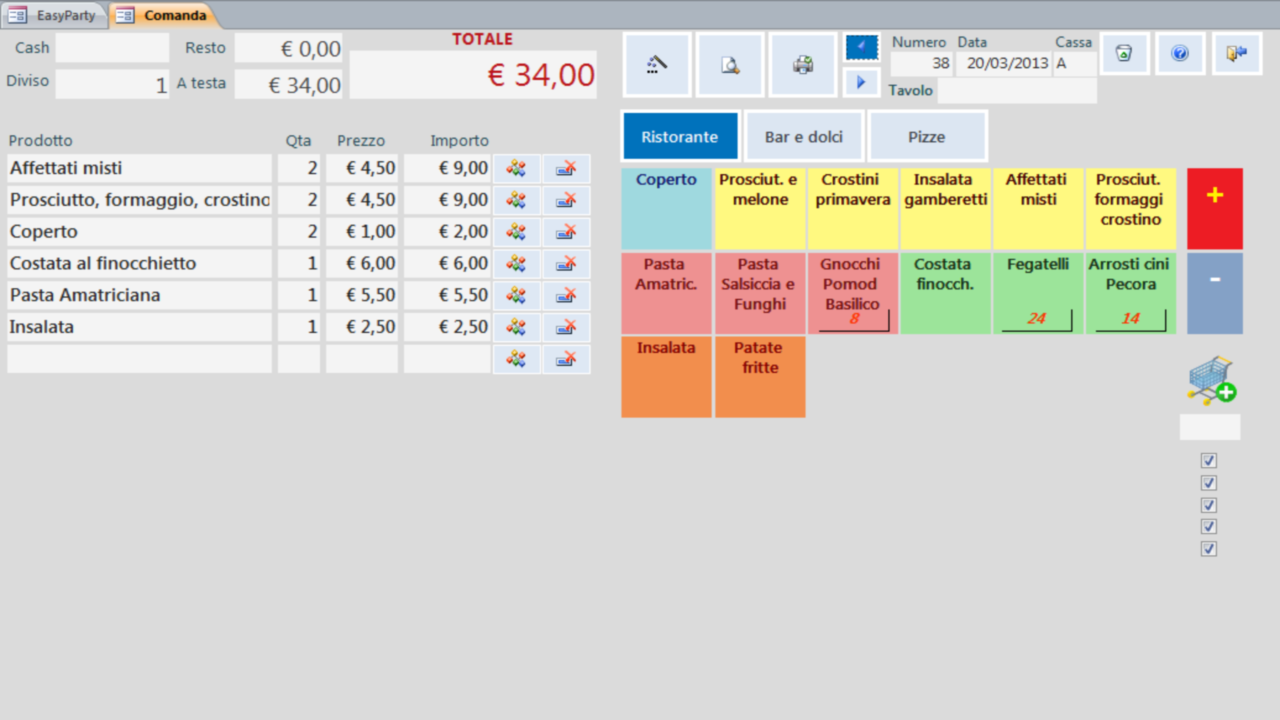The width and height of the screenshot is (1280, 720).
Task: Switch to Bar e dolci category
Action: tap(804, 137)
